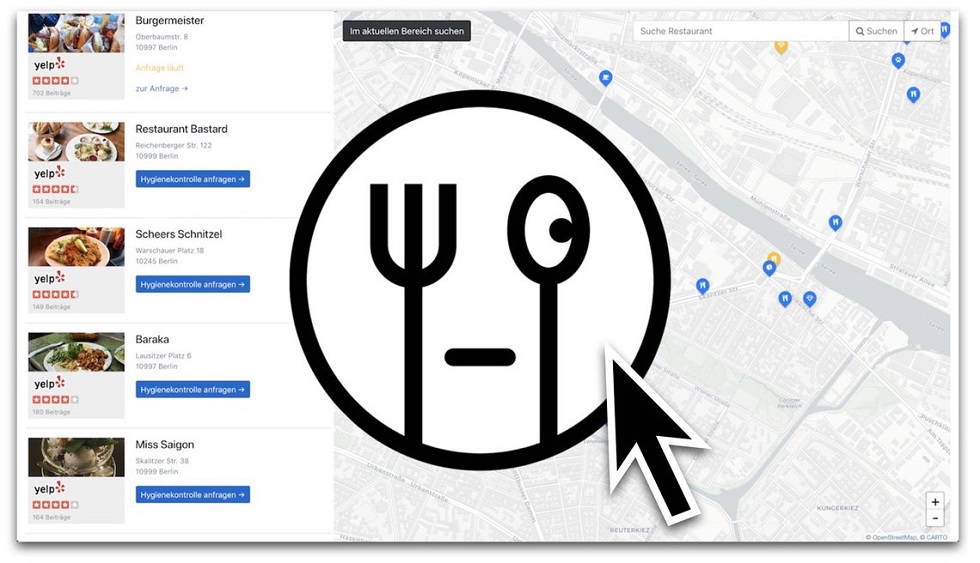Click the Ort location button

922,31
